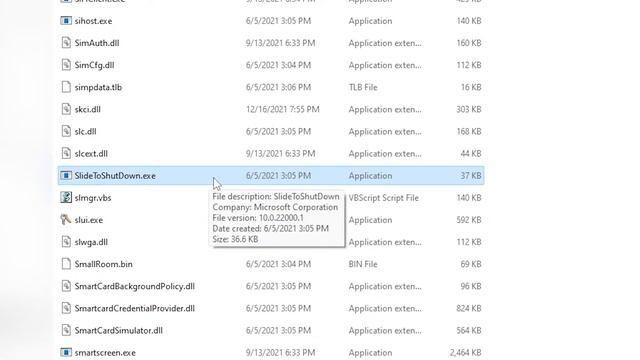Click the 2,464 KB size of smartscreen.exe
Viewport: 640px width, 360px height.
tap(465, 353)
